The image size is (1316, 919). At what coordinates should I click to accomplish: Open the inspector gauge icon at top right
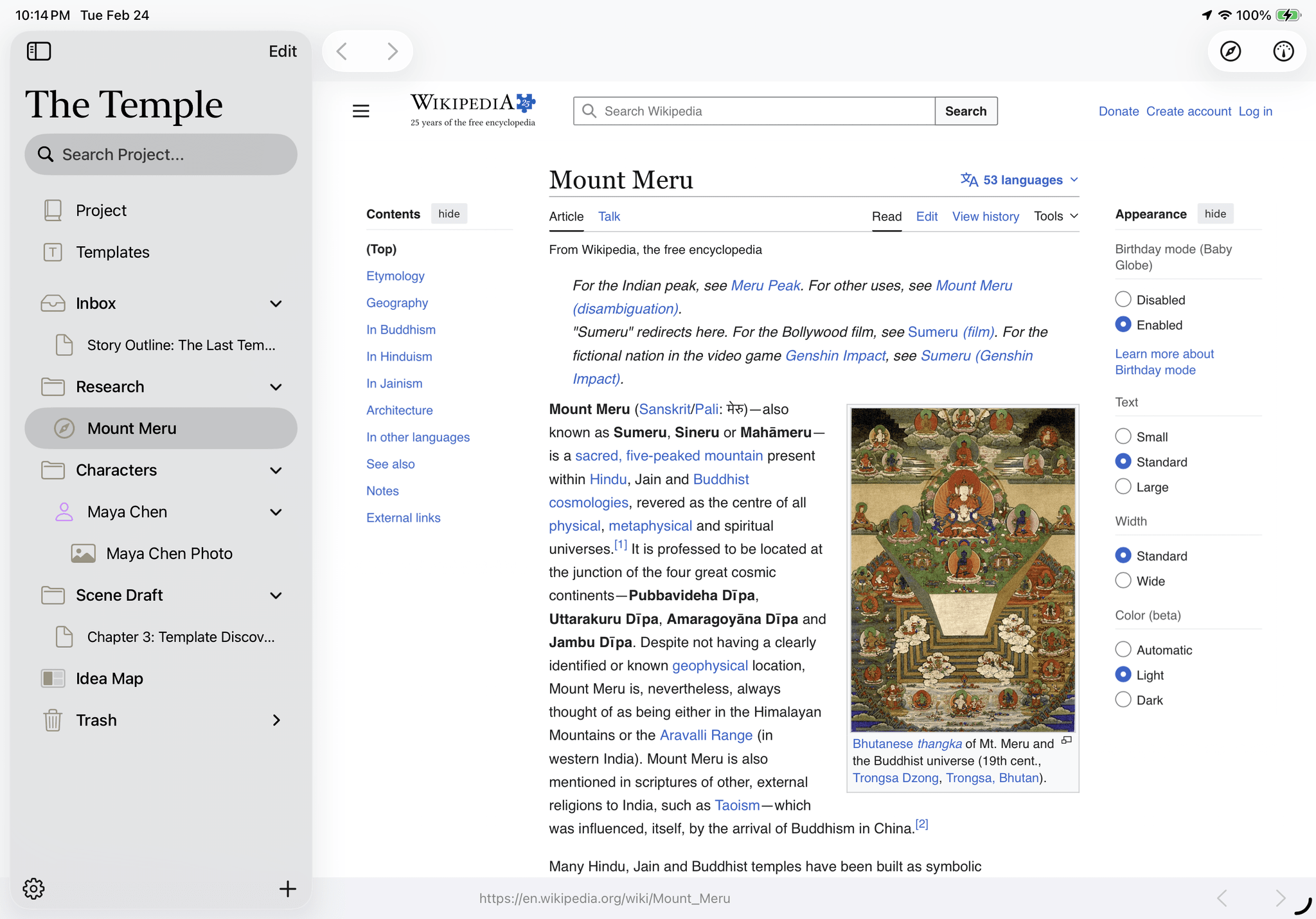[x=1283, y=51]
